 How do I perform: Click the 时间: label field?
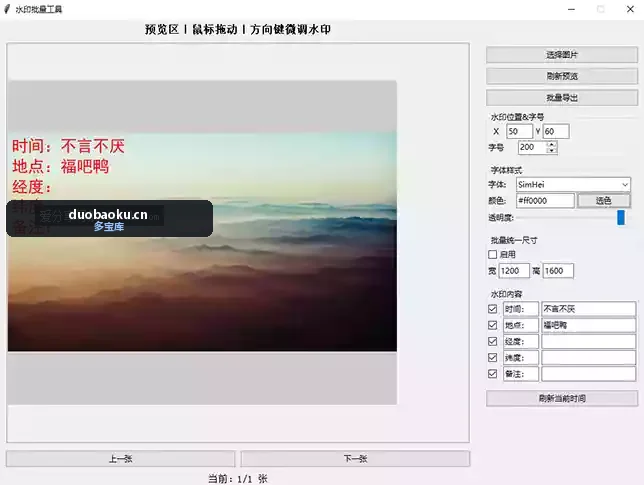coord(521,309)
